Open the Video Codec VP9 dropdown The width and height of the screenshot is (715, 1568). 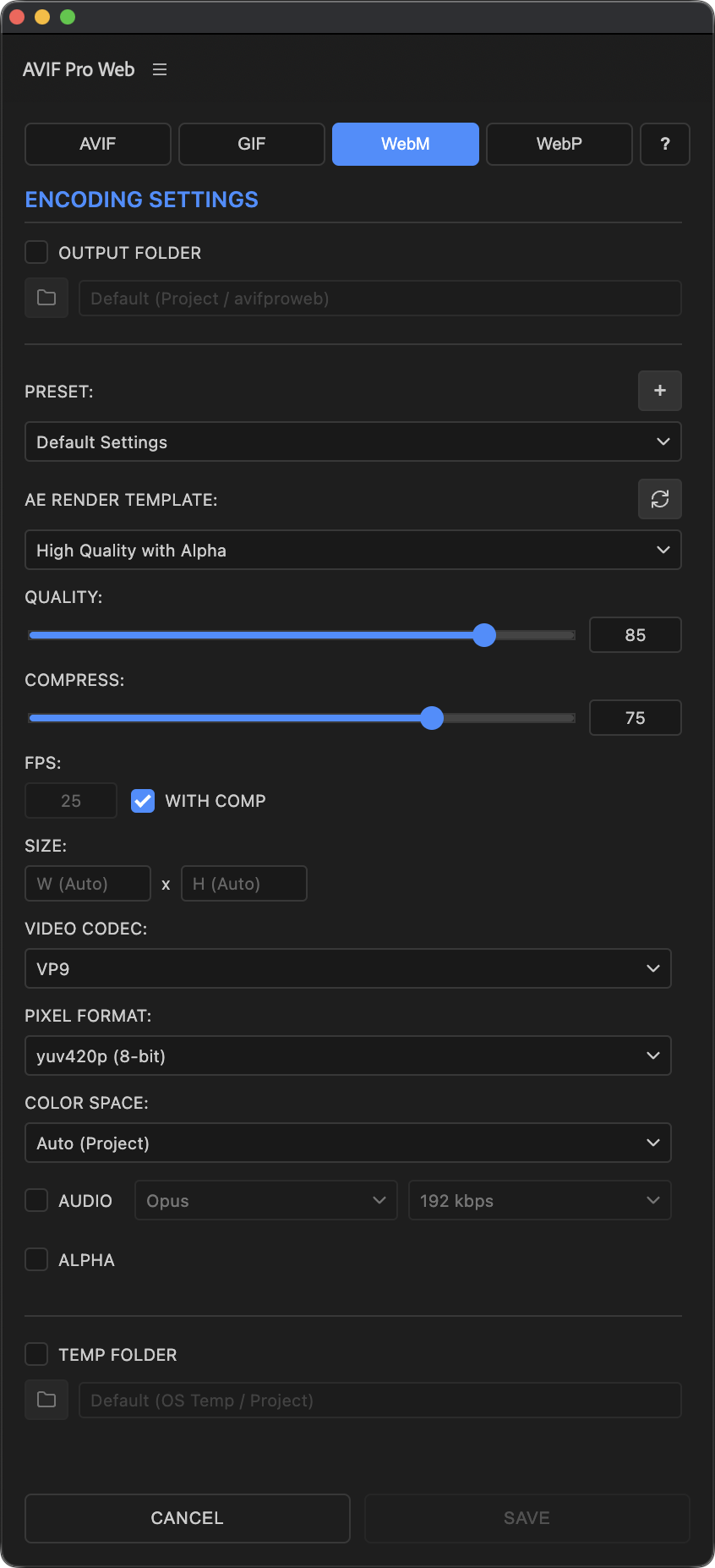[x=348, y=968]
